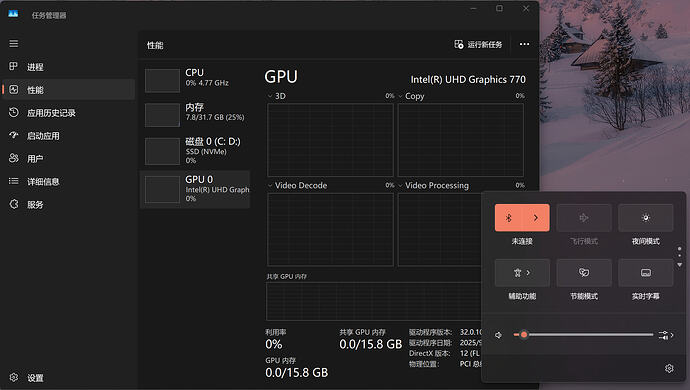Click the 性能 sidebar icon

click(x=14, y=89)
